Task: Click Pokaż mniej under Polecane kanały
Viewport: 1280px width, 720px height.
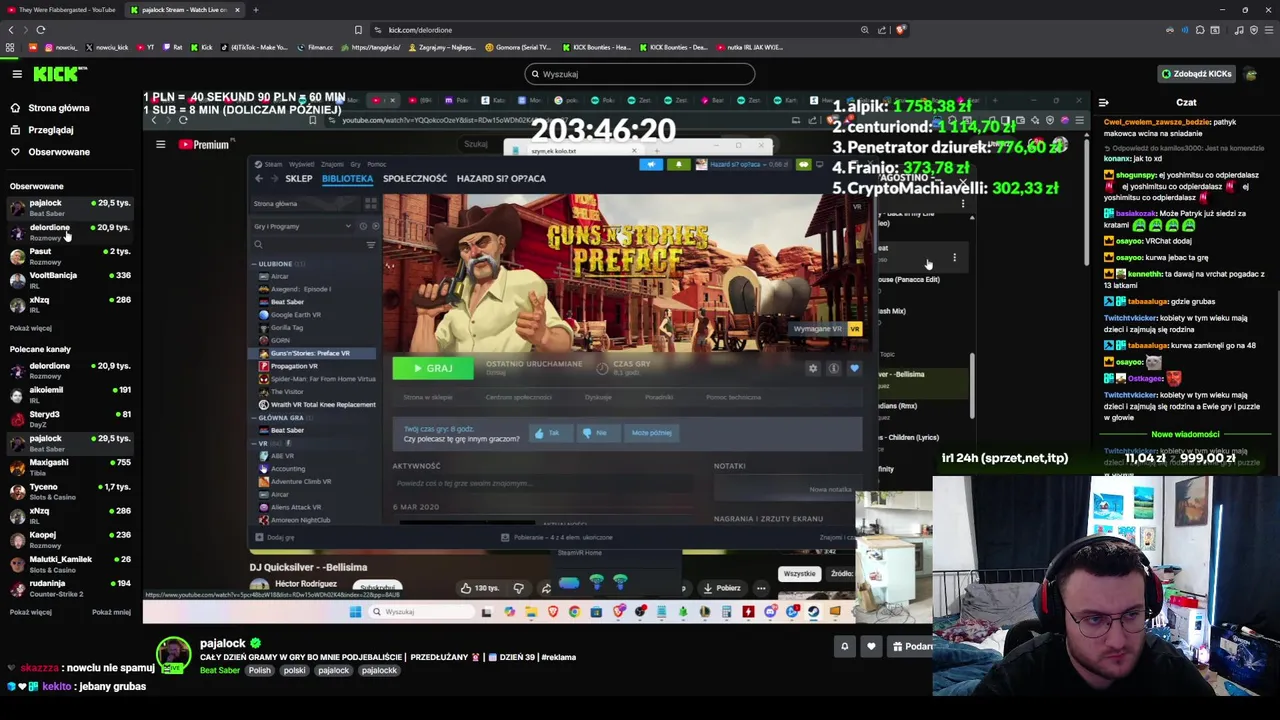Action: coord(111,612)
